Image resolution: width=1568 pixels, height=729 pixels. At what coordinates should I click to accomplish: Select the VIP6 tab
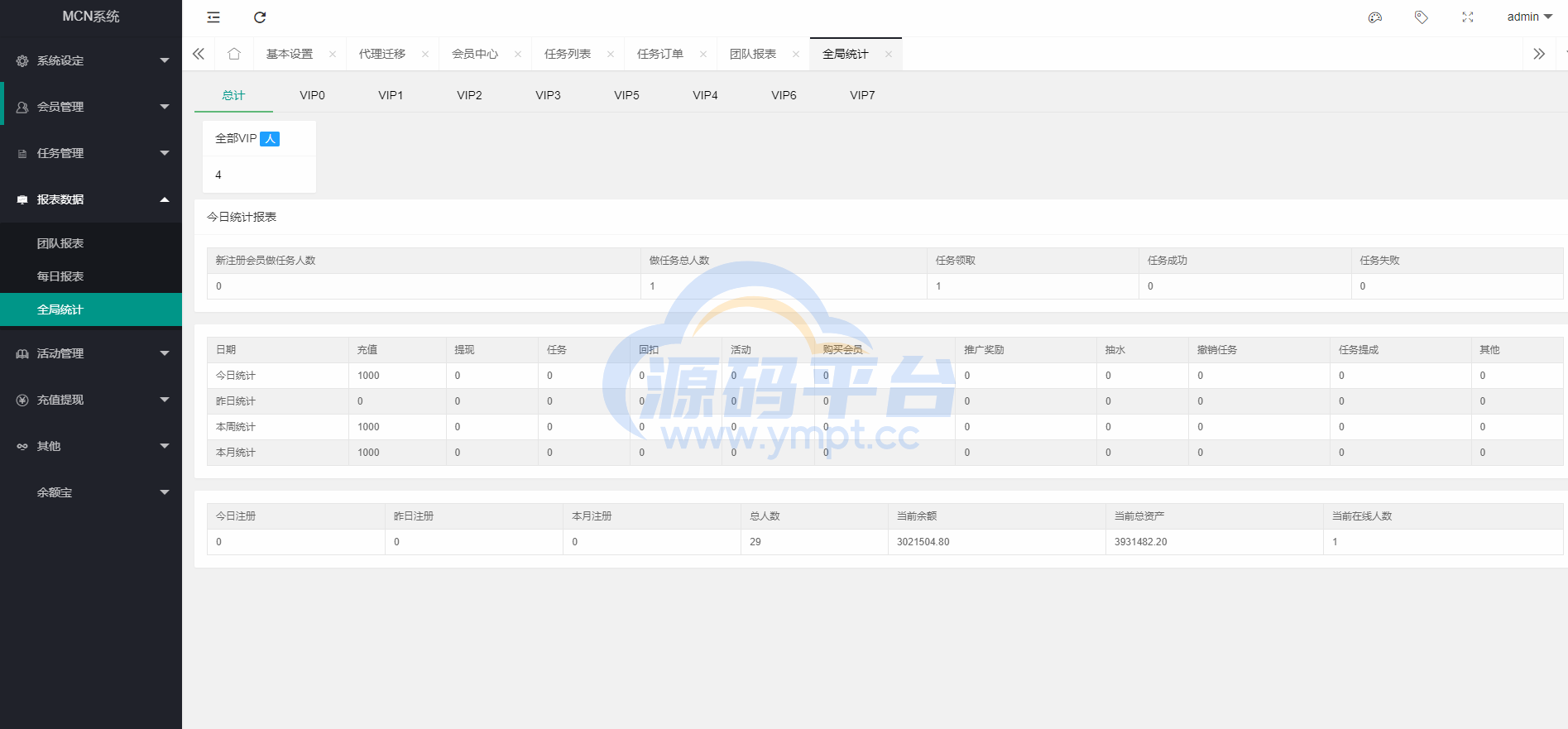click(x=784, y=95)
